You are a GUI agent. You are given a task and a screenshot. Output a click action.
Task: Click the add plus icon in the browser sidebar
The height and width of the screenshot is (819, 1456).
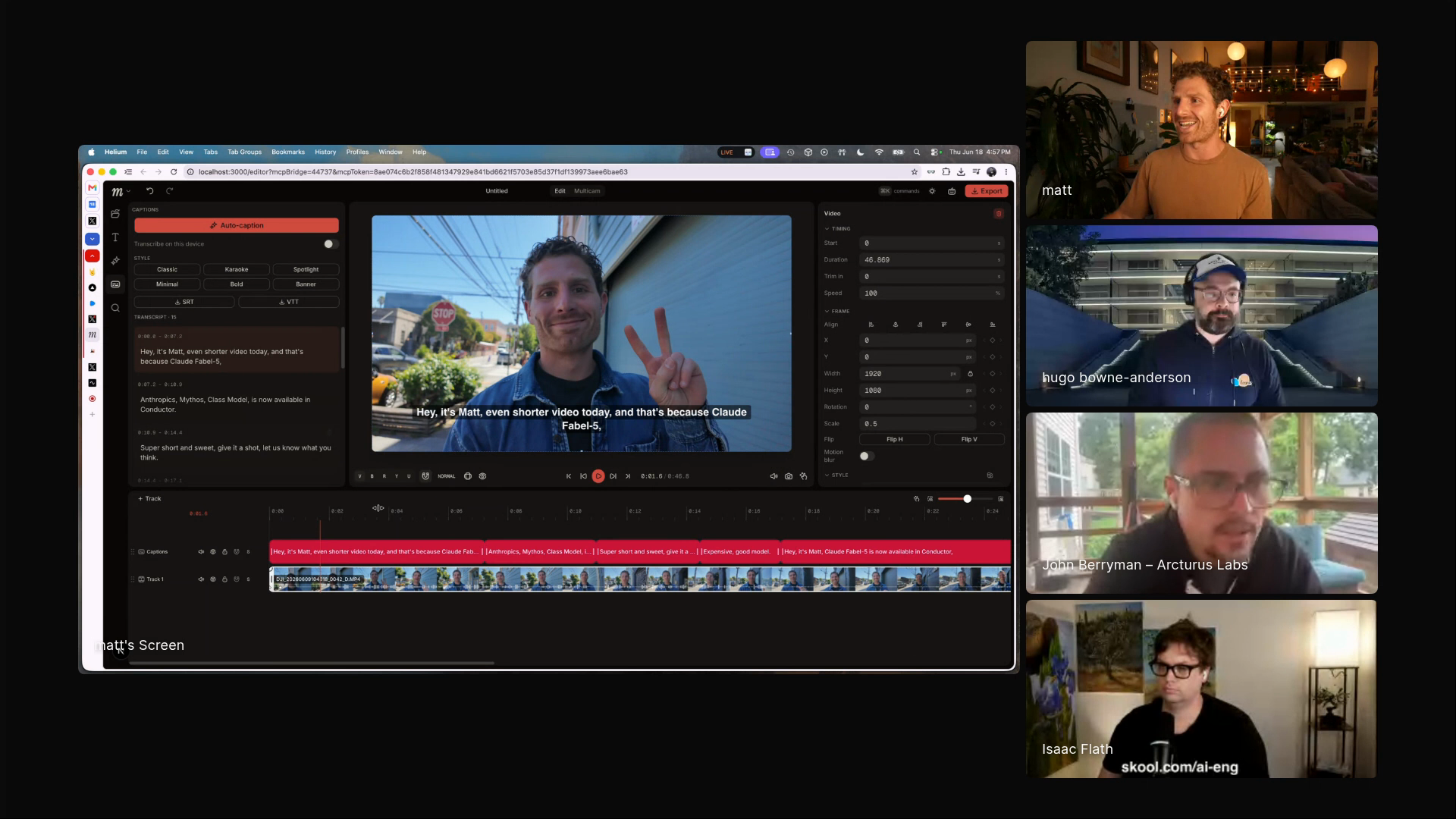pyautogui.click(x=93, y=415)
